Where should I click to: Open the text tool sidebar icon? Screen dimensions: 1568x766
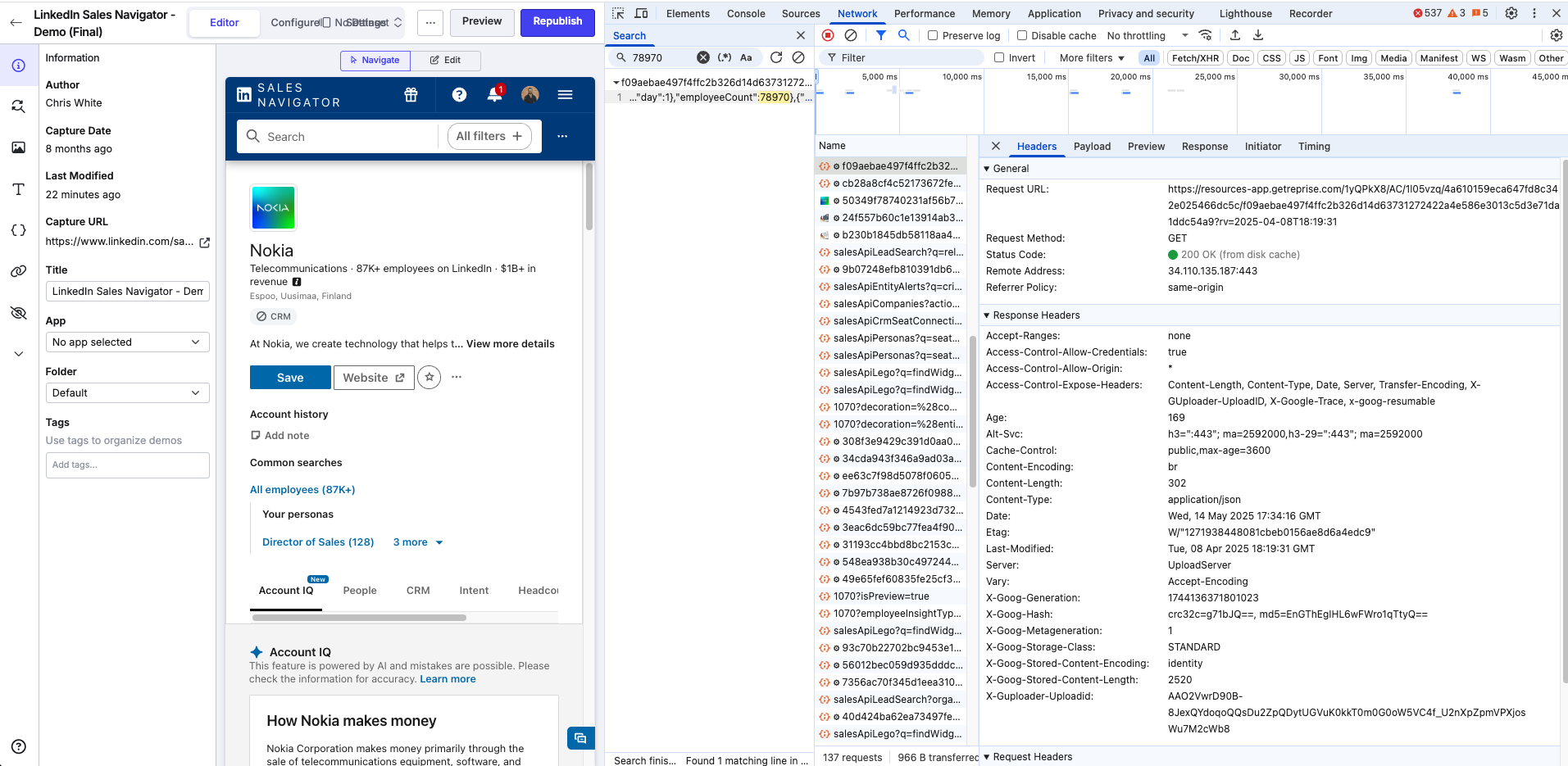18,189
